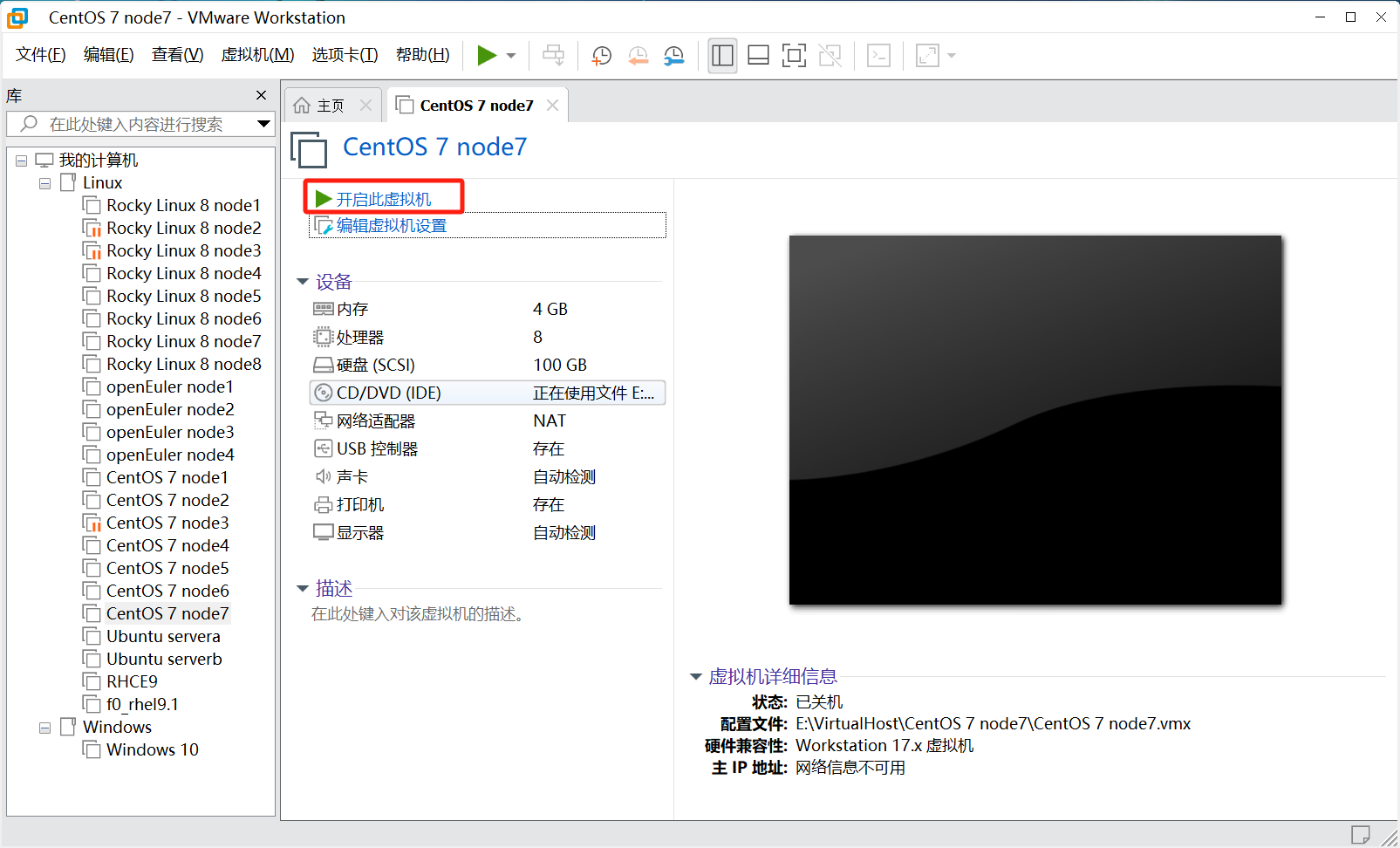
Task: Click the send Ctrl+Alt+Del toolbar icon
Action: [x=553, y=56]
